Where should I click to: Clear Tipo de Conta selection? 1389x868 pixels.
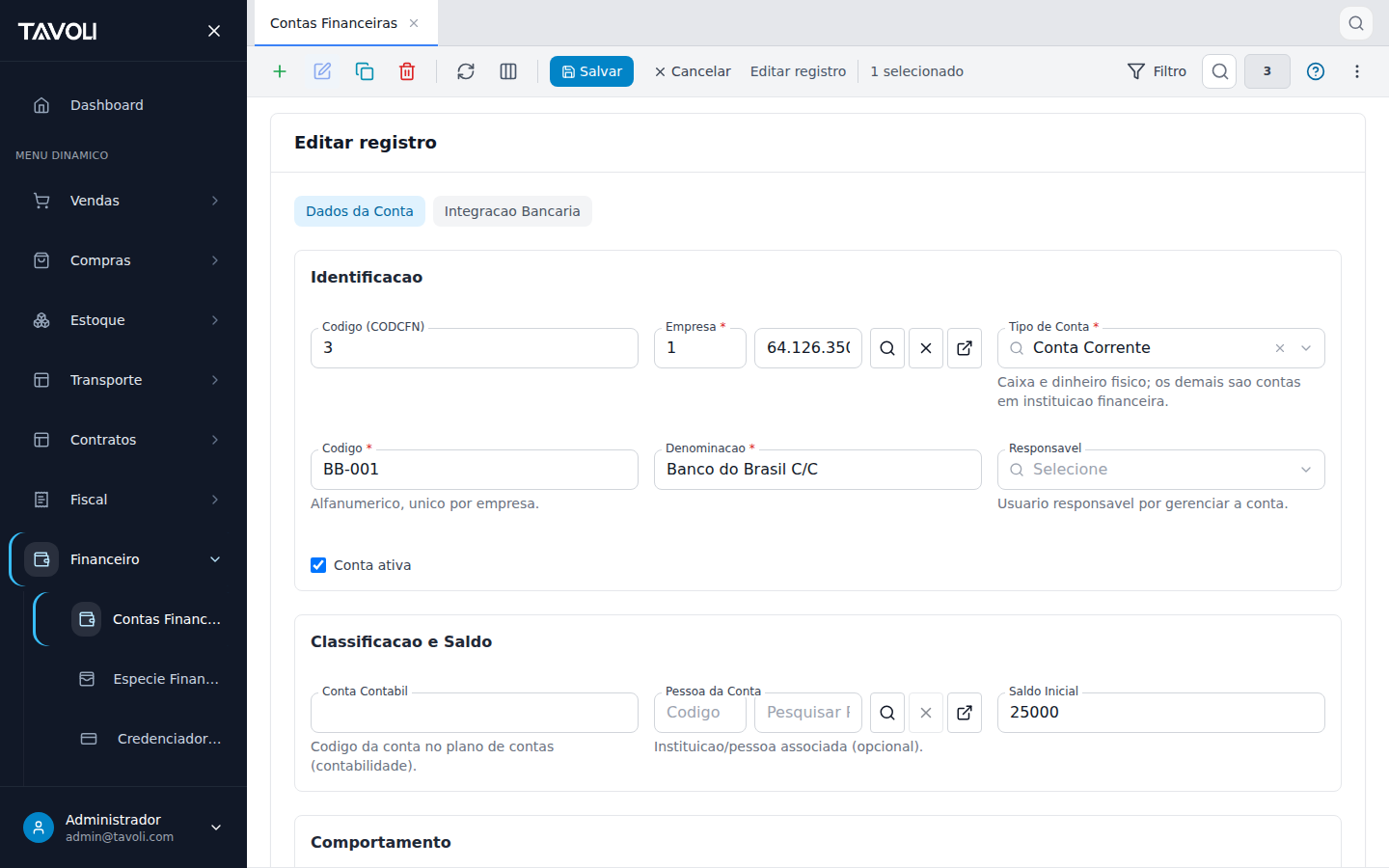[1280, 348]
